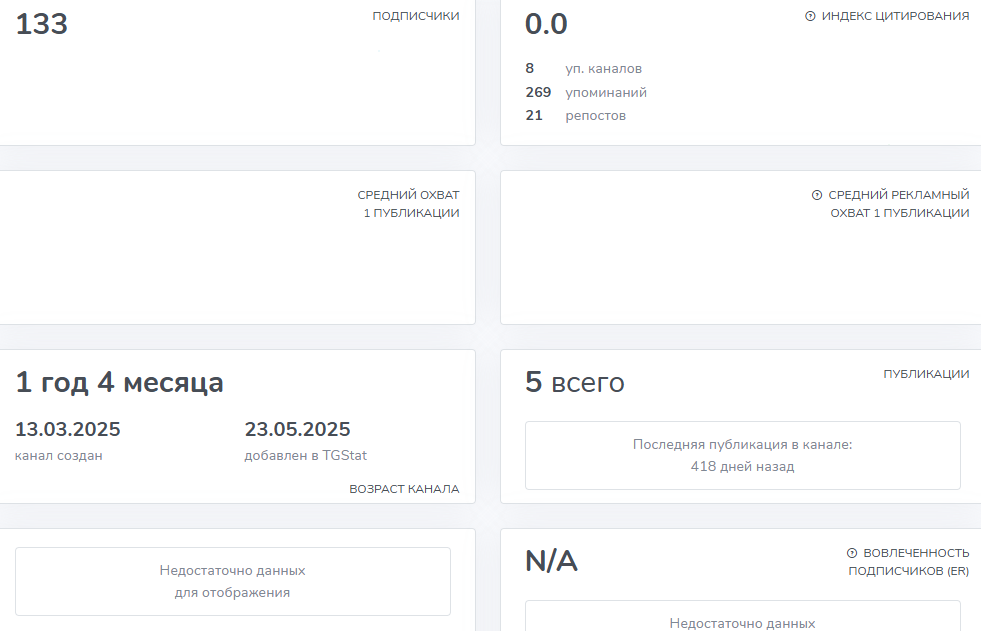
Task: Click the Последняя публикация в канале box
Action: click(x=743, y=455)
